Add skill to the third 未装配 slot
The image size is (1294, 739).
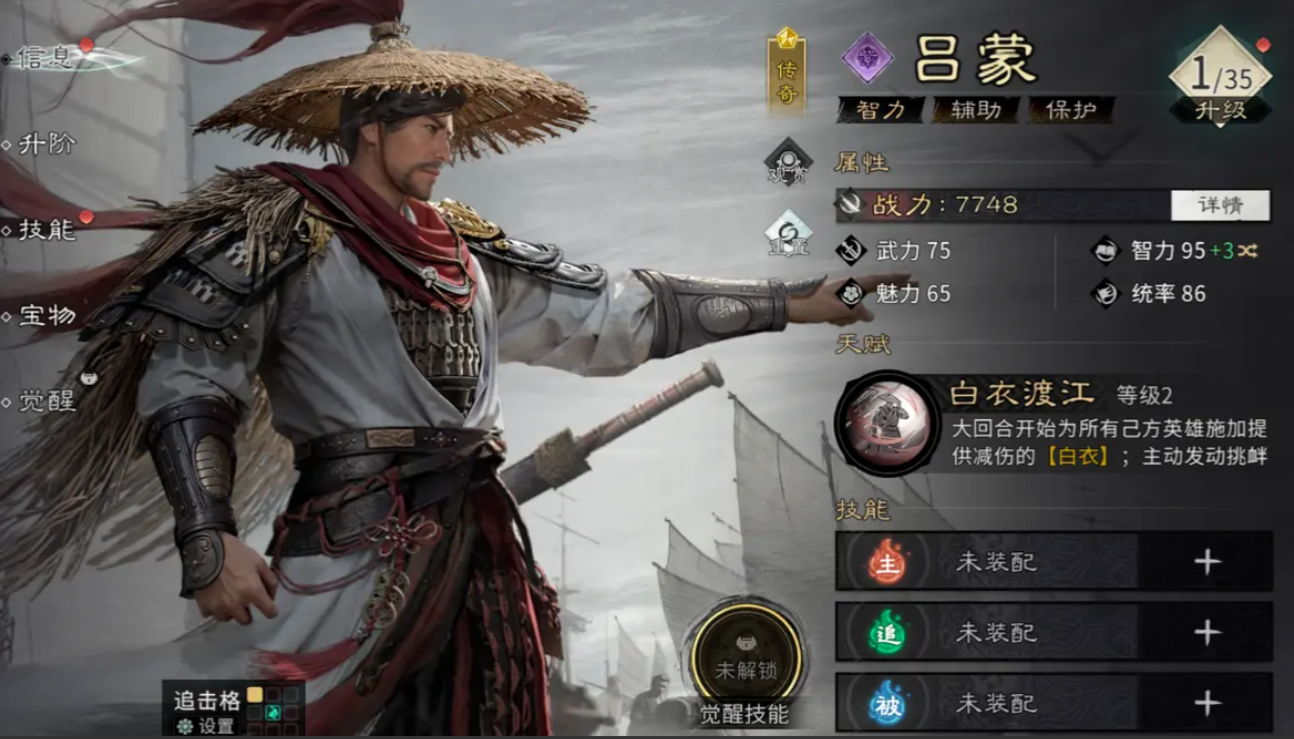point(1207,704)
